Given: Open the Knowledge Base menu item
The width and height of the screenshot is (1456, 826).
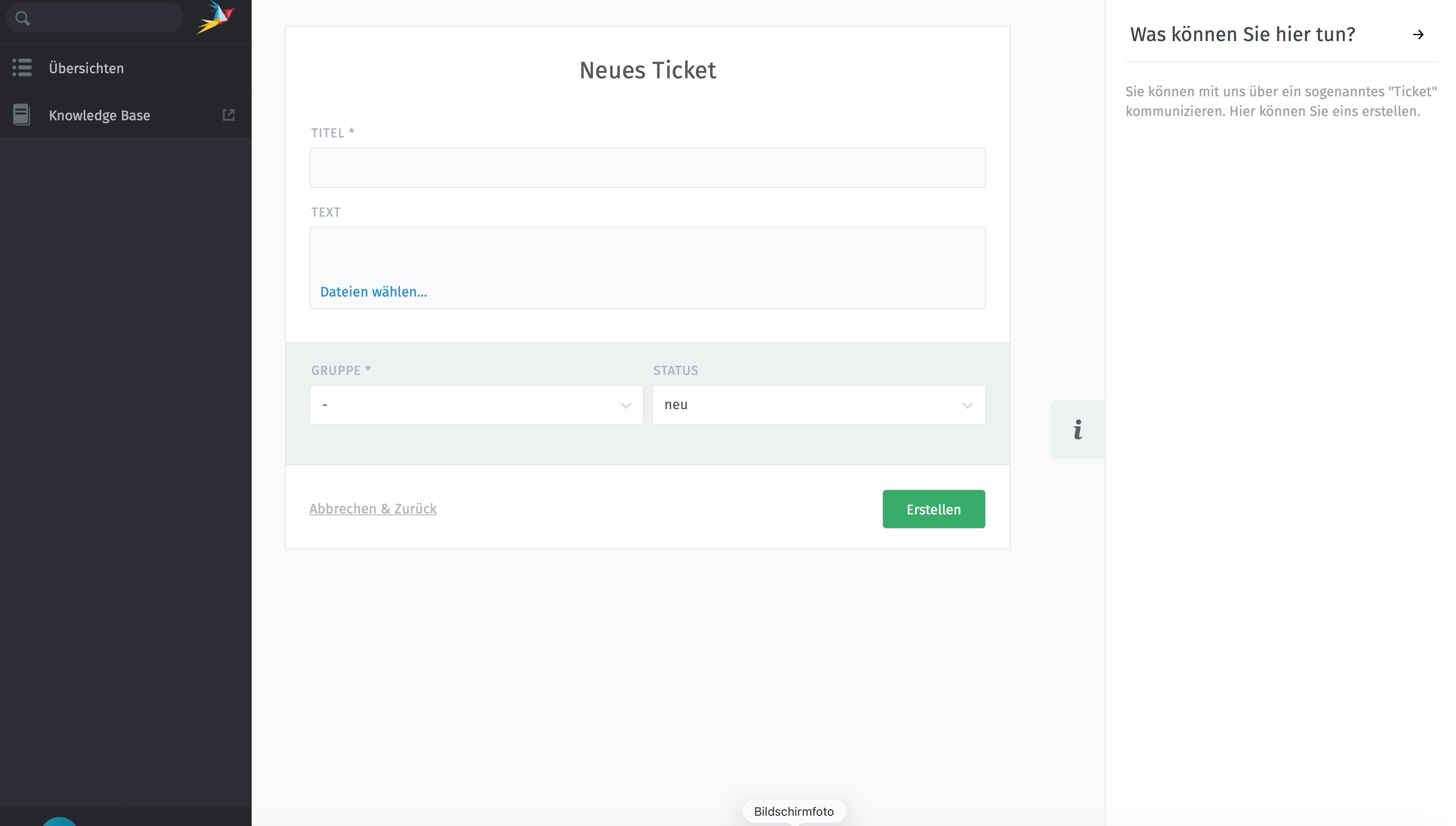Looking at the screenshot, I should pos(126,115).
